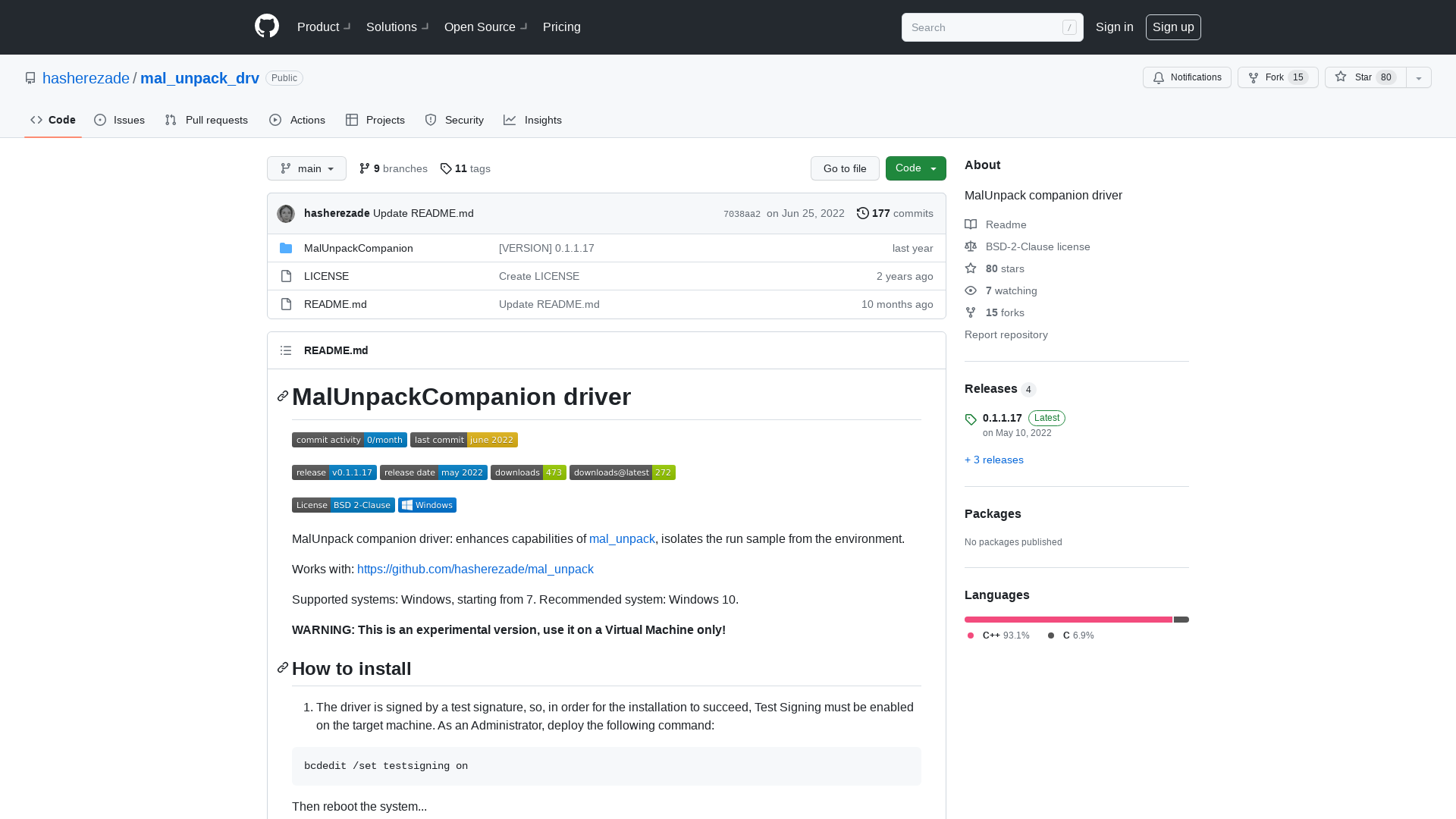The height and width of the screenshot is (819, 1456).
Task: Click the downloads 473 badge
Action: click(529, 472)
